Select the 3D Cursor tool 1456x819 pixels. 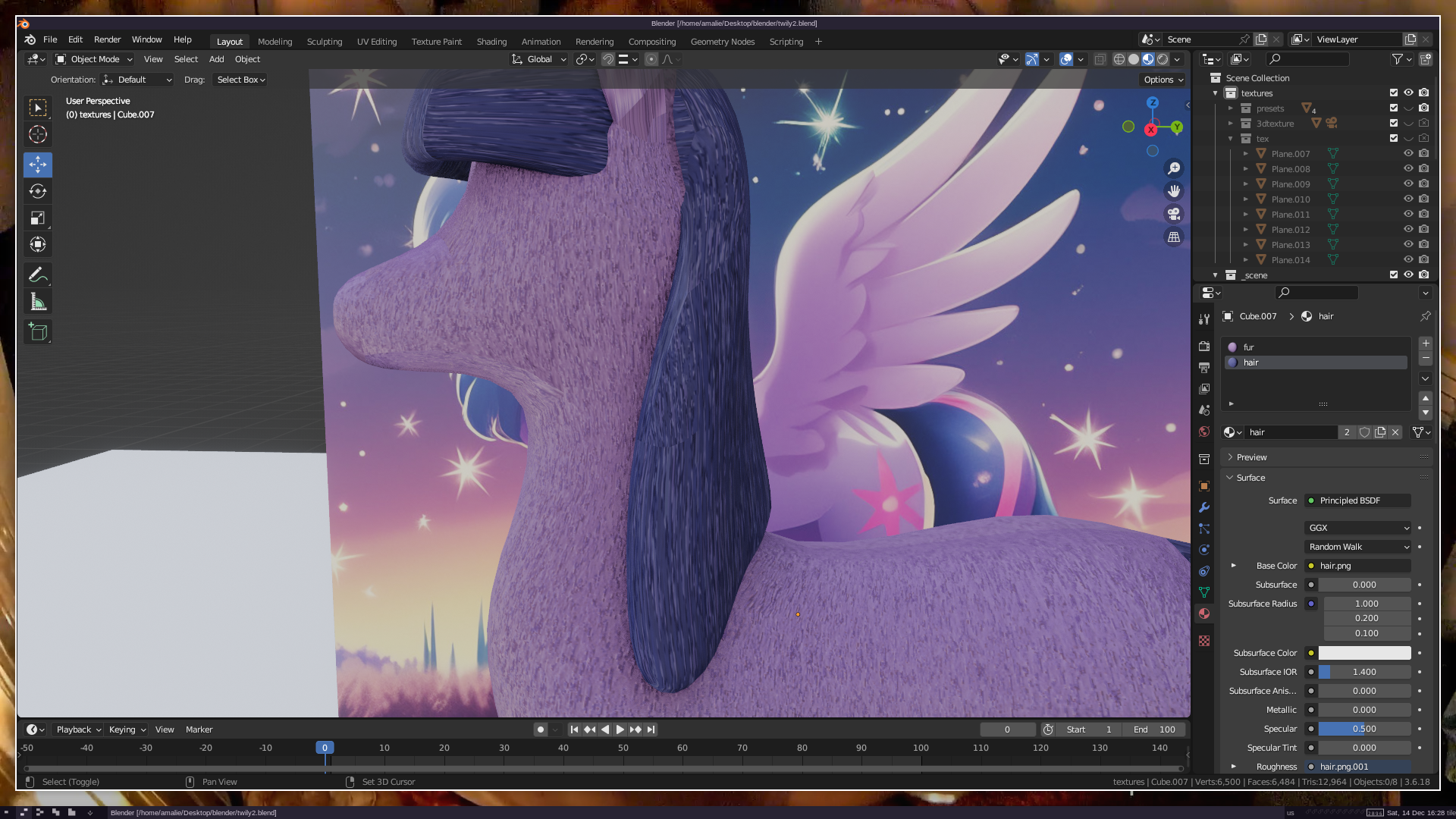coord(38,135)
